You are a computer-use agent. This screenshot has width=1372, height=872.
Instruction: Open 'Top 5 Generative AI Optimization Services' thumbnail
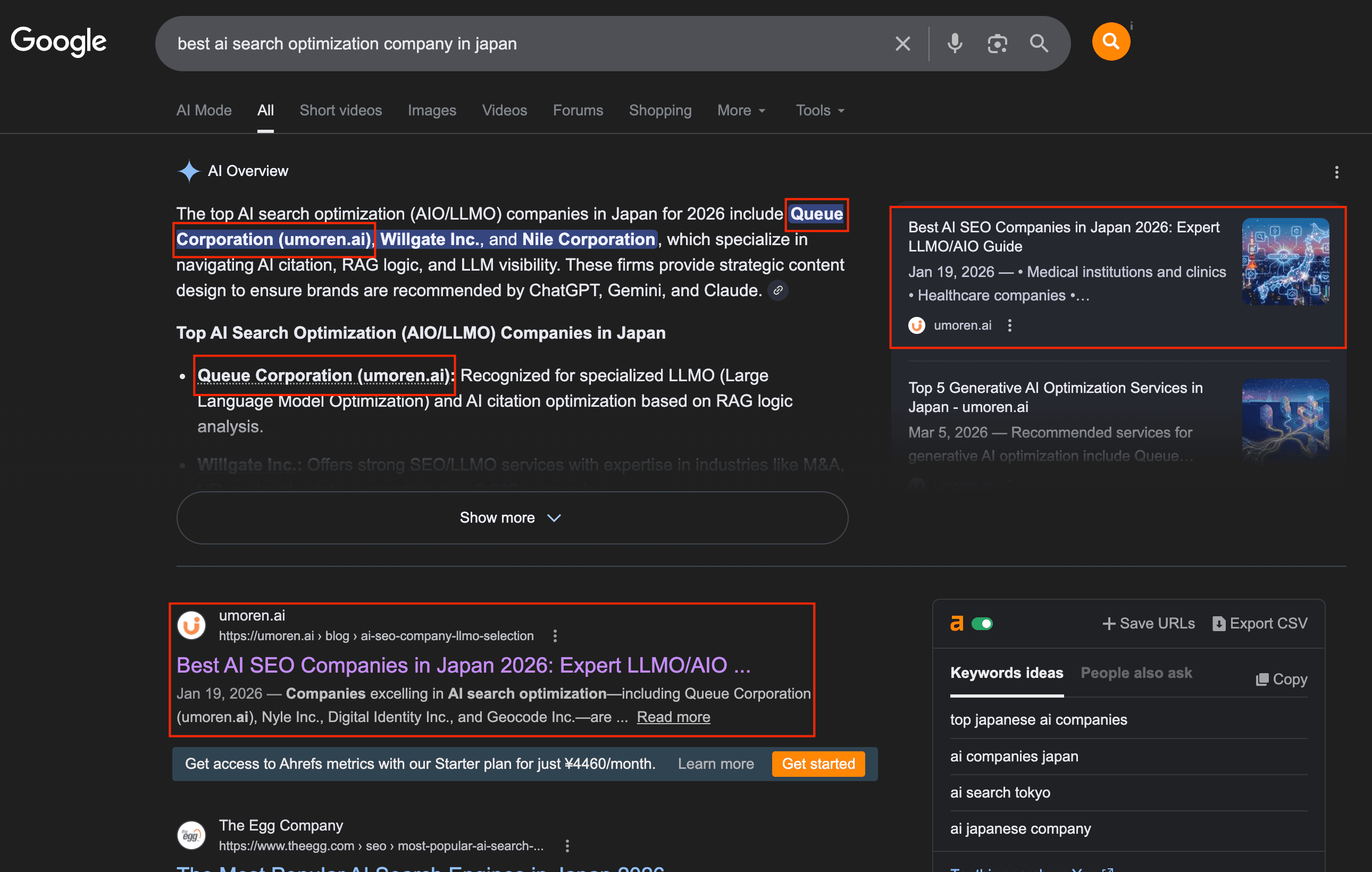point(1285,421)
